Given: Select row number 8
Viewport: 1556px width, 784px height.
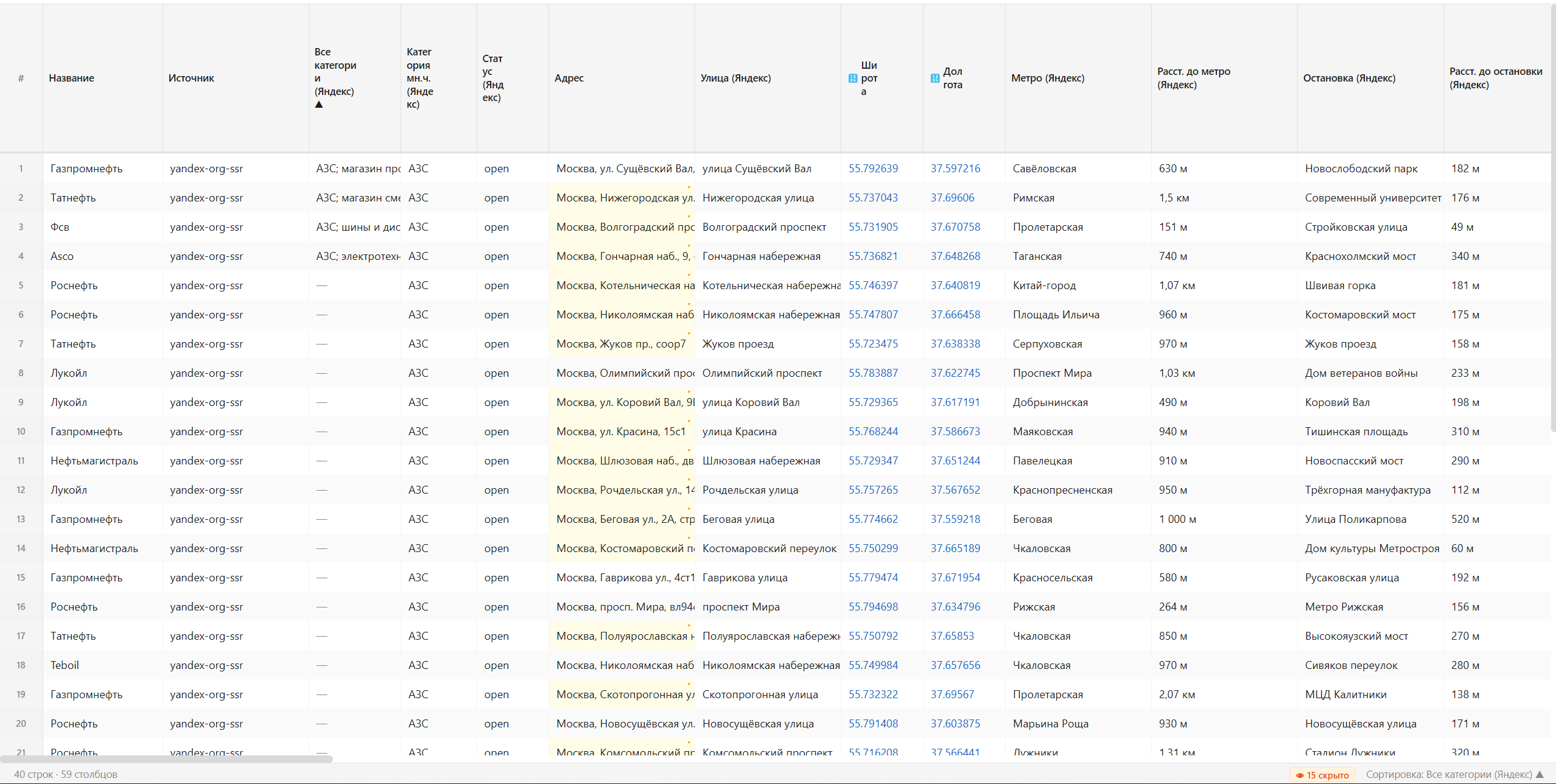Looking at the screenshot, I should (x=21, y=373).
